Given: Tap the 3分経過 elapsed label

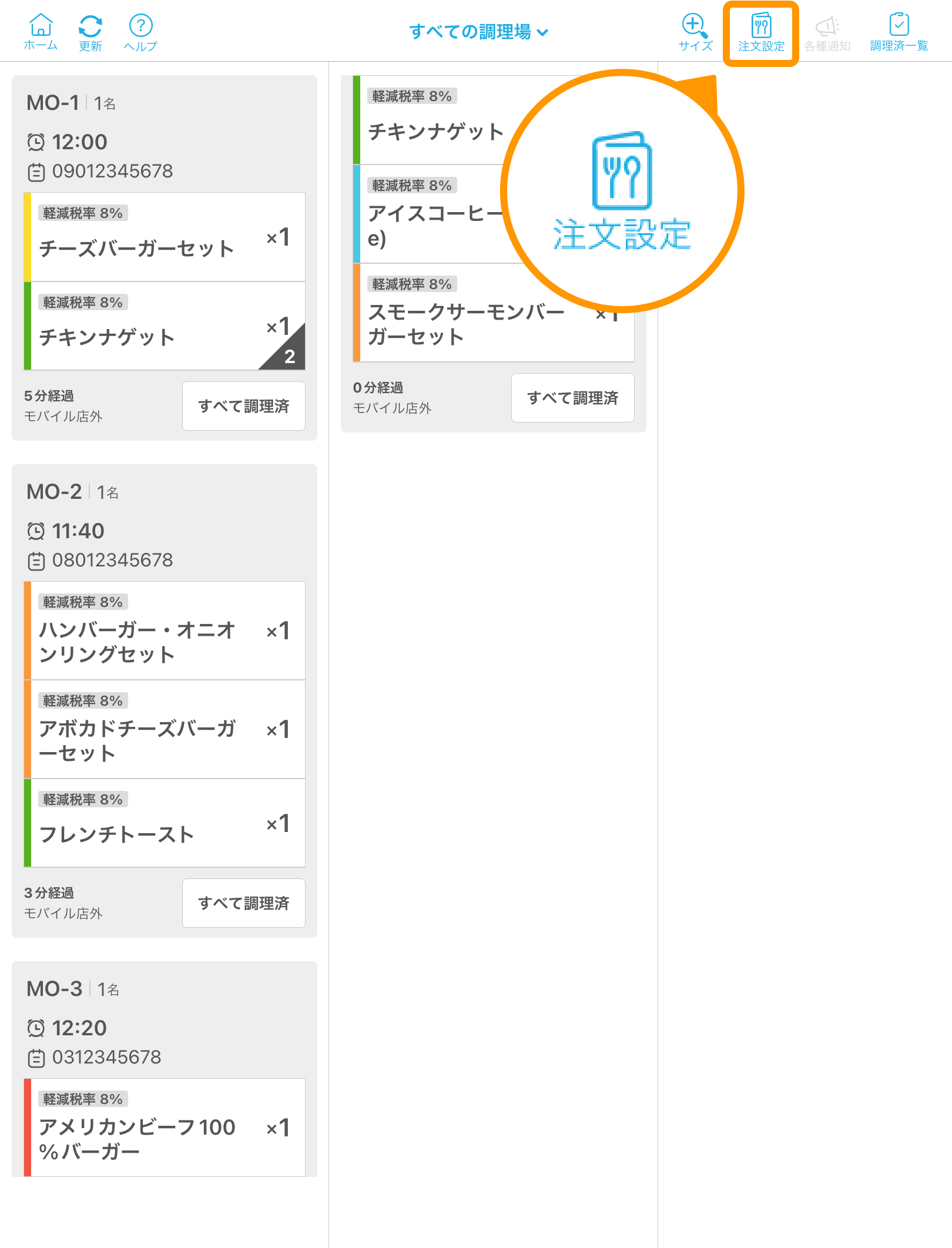Looking at the screenshot, I should pos(49,893).
